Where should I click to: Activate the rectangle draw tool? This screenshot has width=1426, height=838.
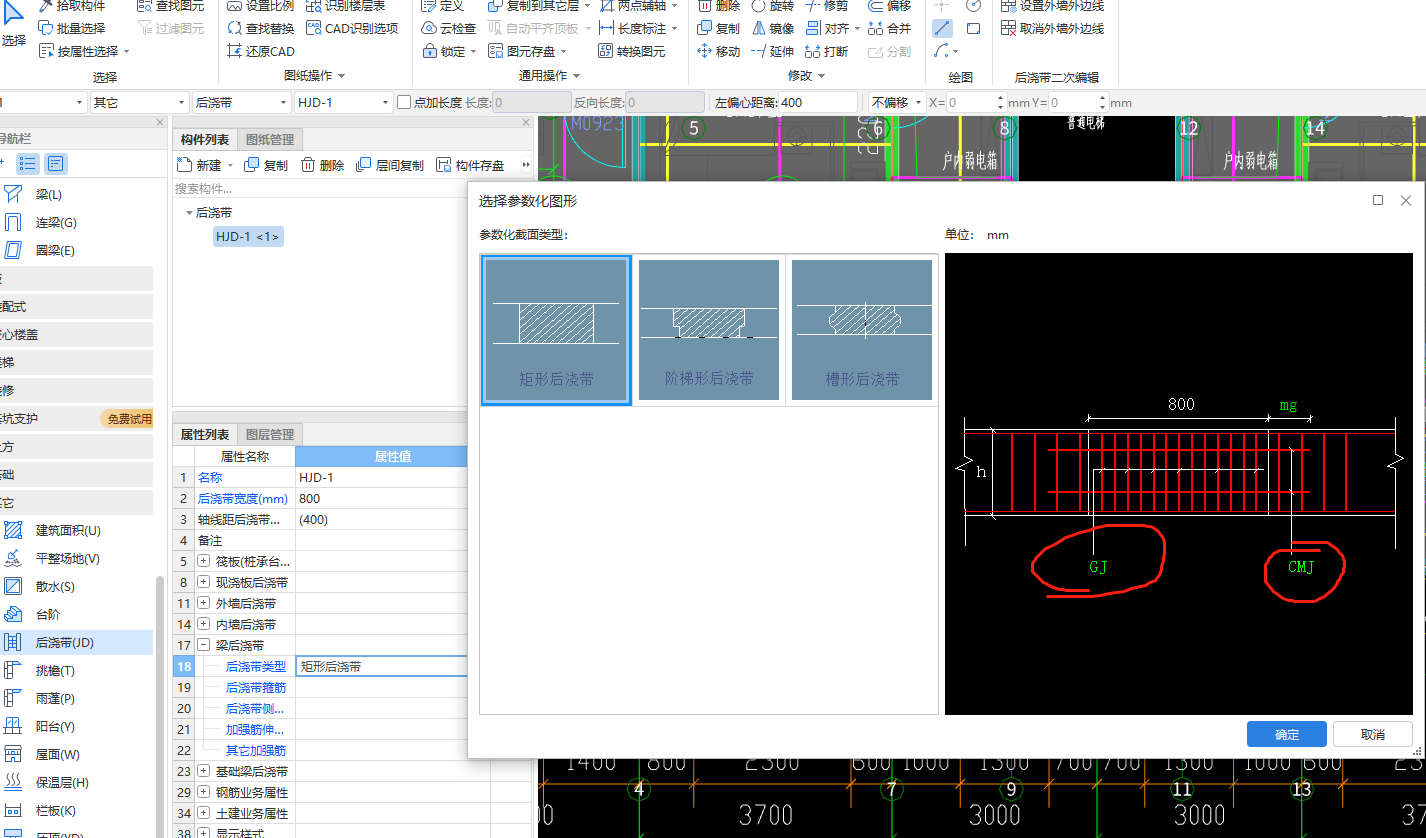(x=973, y=28)
